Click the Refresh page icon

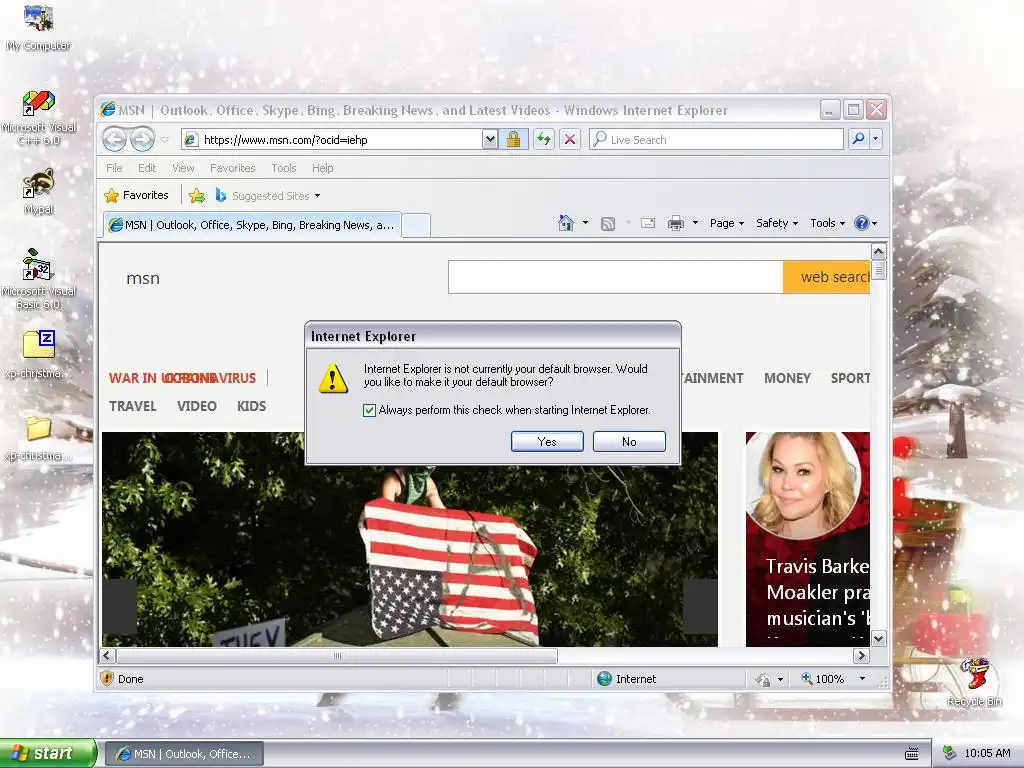point(543,139)
